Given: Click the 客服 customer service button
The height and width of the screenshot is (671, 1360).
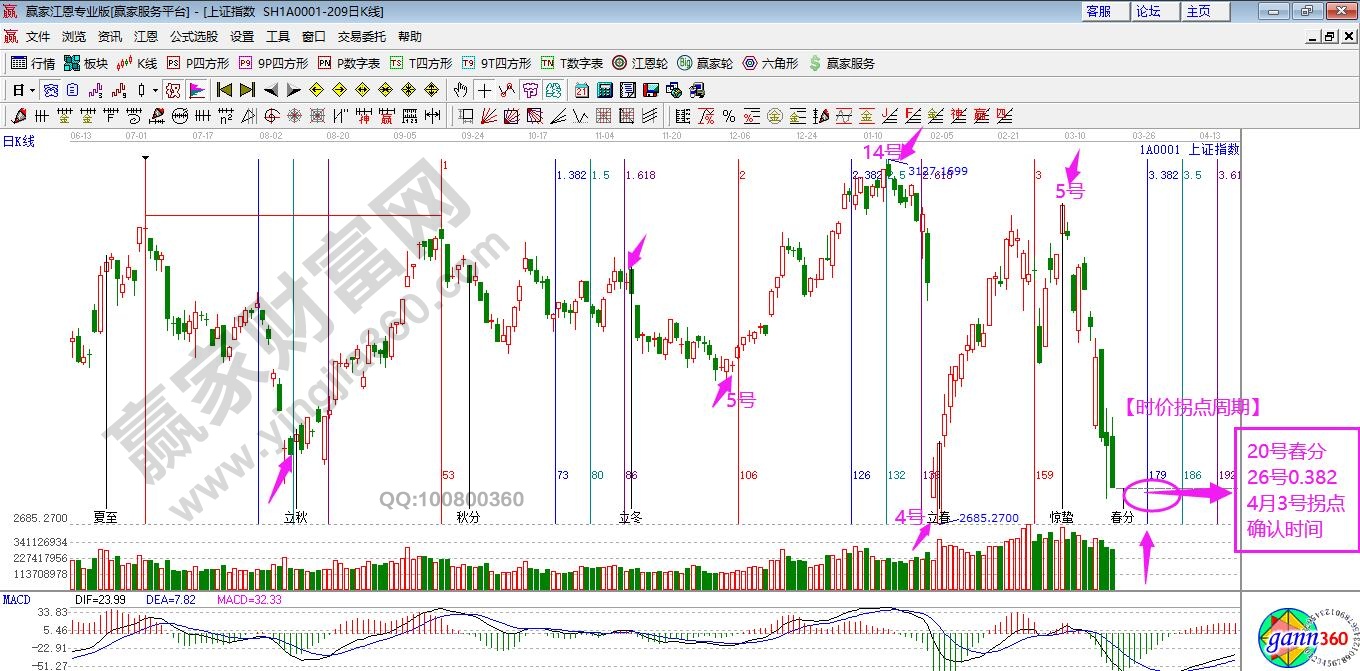Looking at the screenshot, I should pos(1098,11).
